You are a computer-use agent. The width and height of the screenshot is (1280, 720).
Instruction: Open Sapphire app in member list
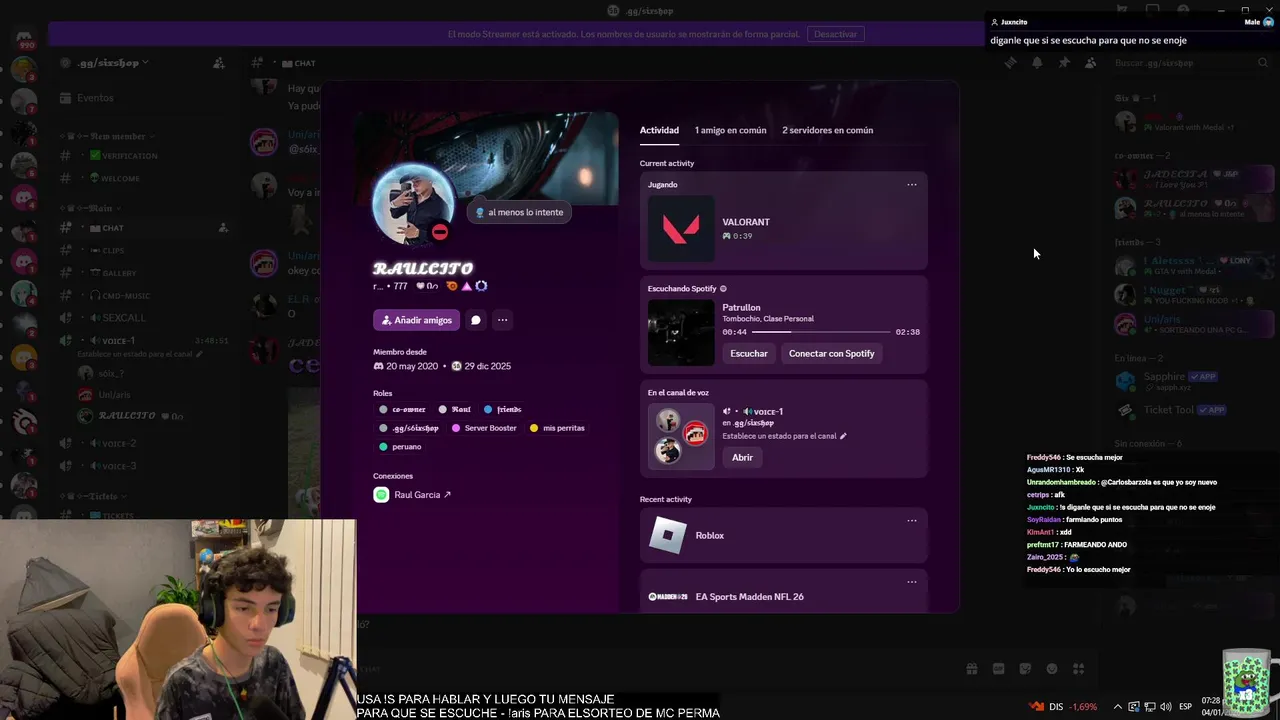1192,381
